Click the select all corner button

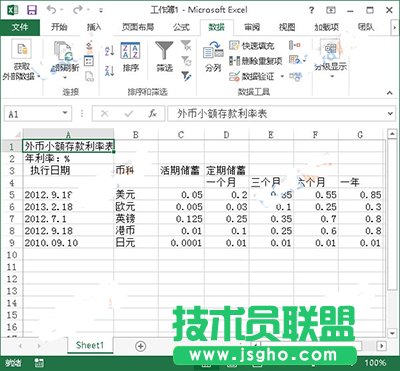(12, 135)
